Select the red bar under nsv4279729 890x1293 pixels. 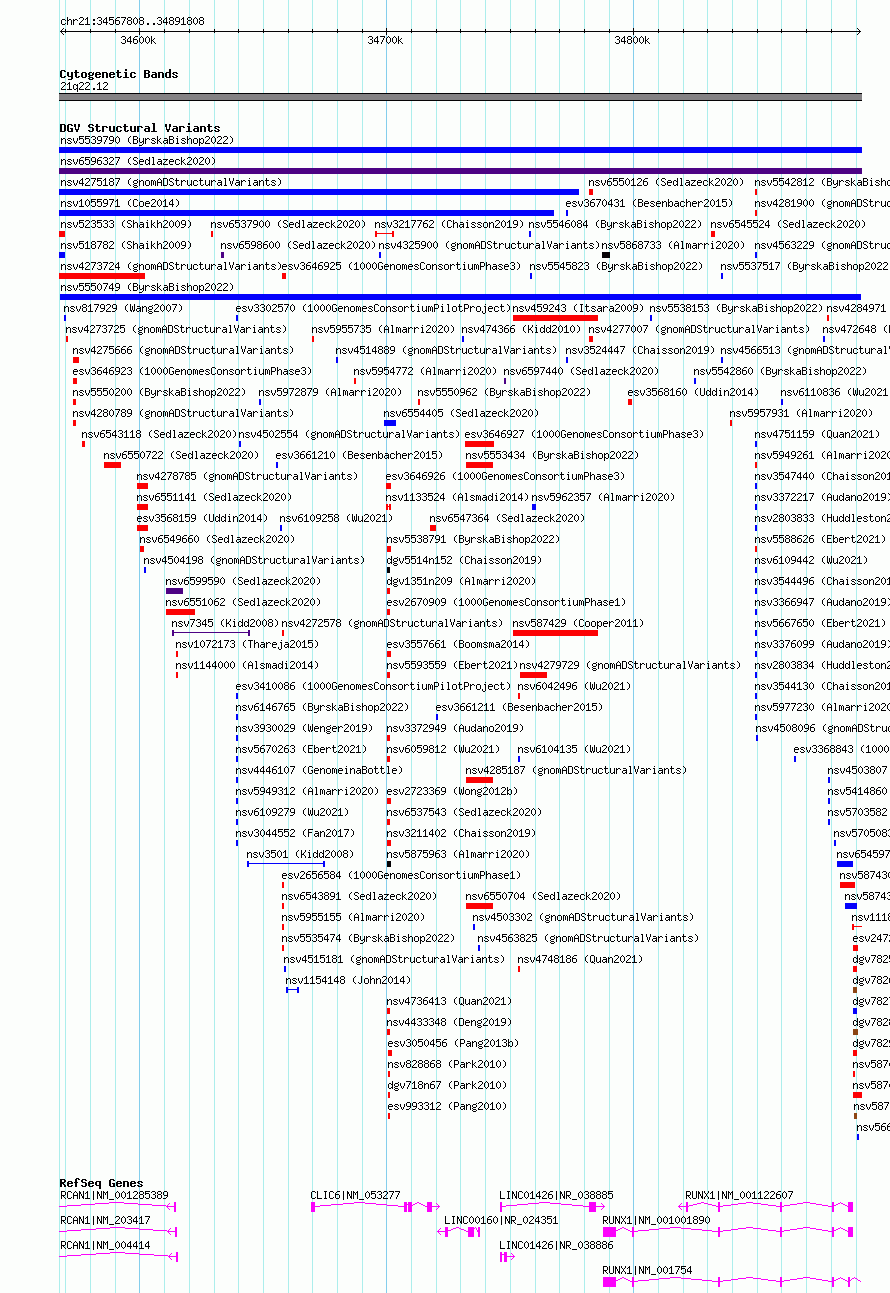(x=533, y=675)
